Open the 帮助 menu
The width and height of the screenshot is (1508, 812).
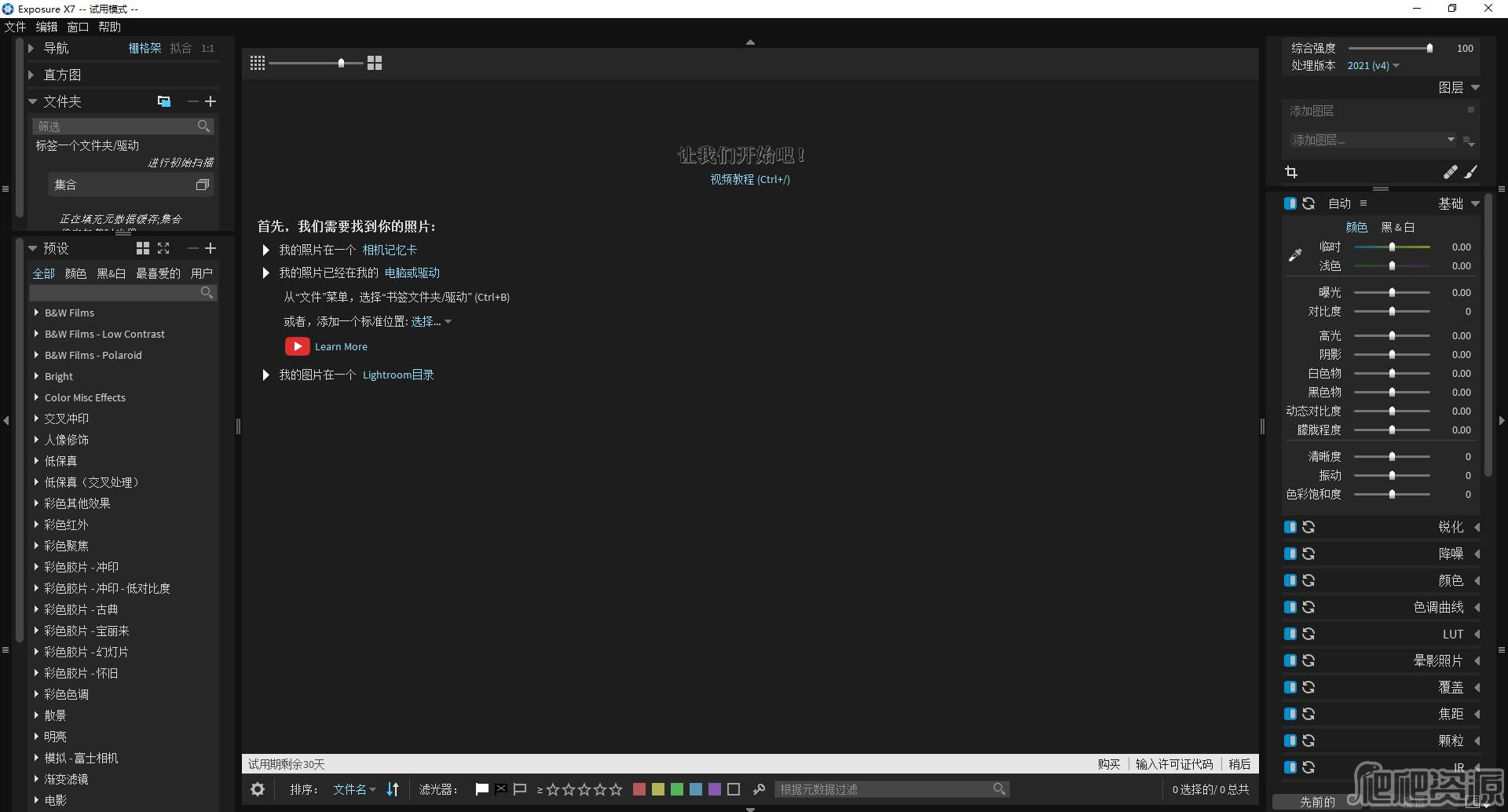(109, 27)
